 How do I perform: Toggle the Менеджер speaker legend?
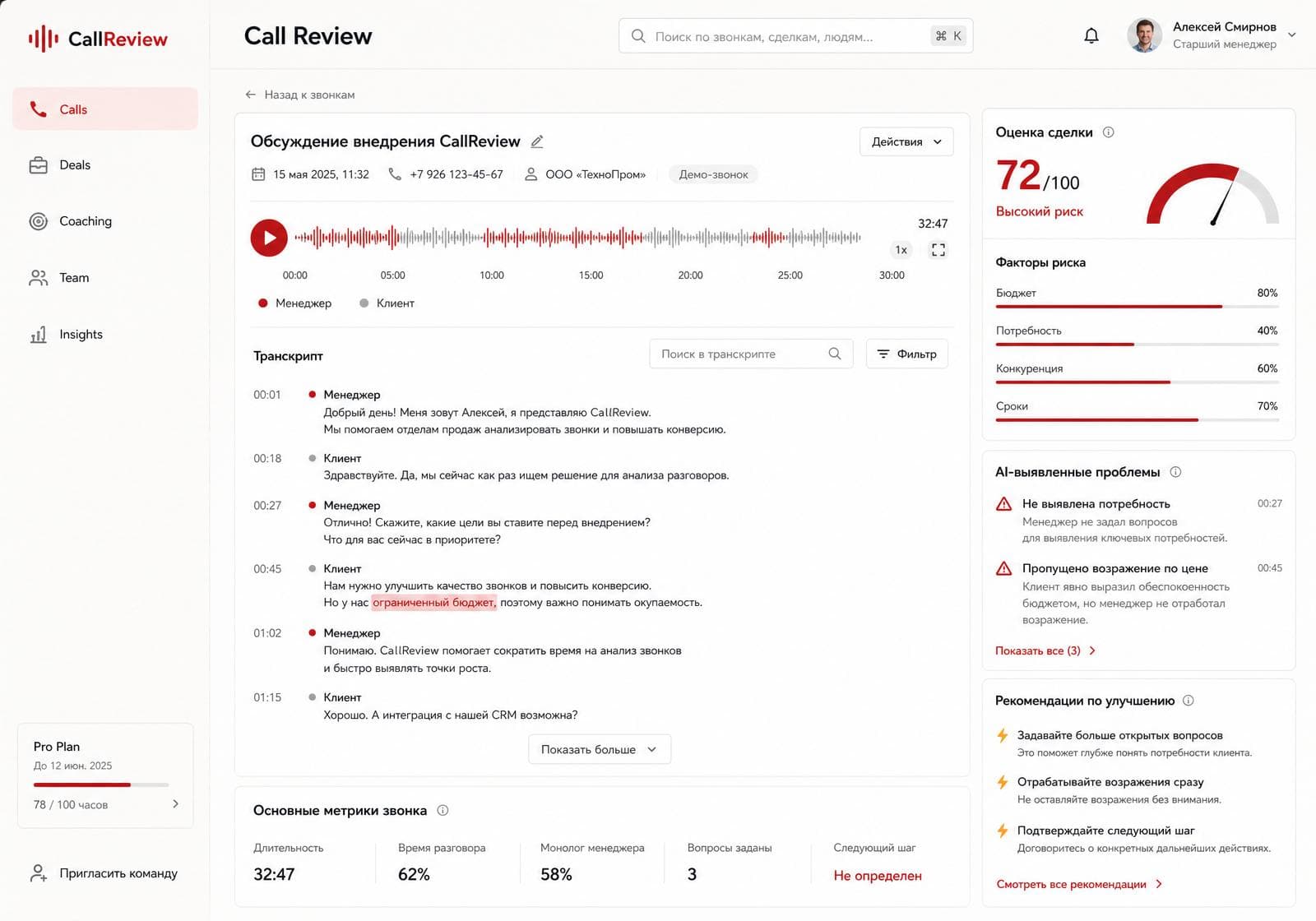(294, 303)
